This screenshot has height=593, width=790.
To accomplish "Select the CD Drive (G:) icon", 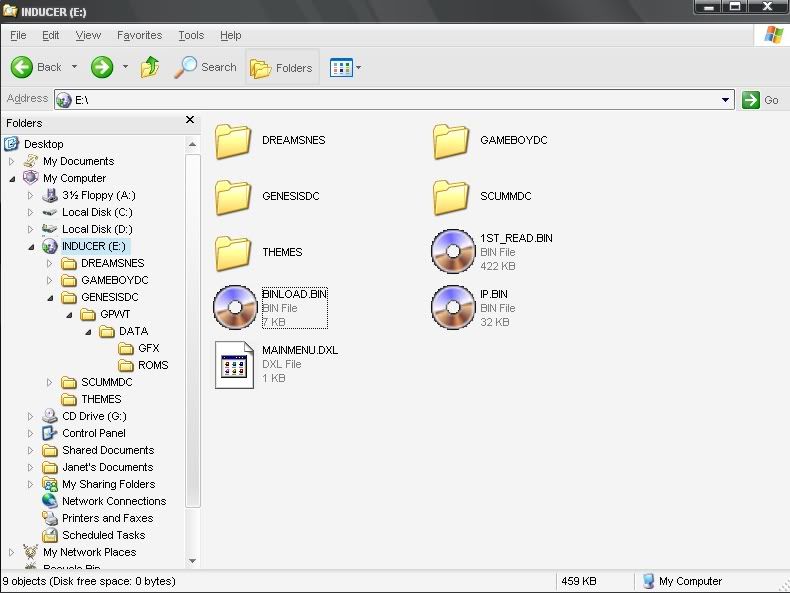I will tap(49, 416).
